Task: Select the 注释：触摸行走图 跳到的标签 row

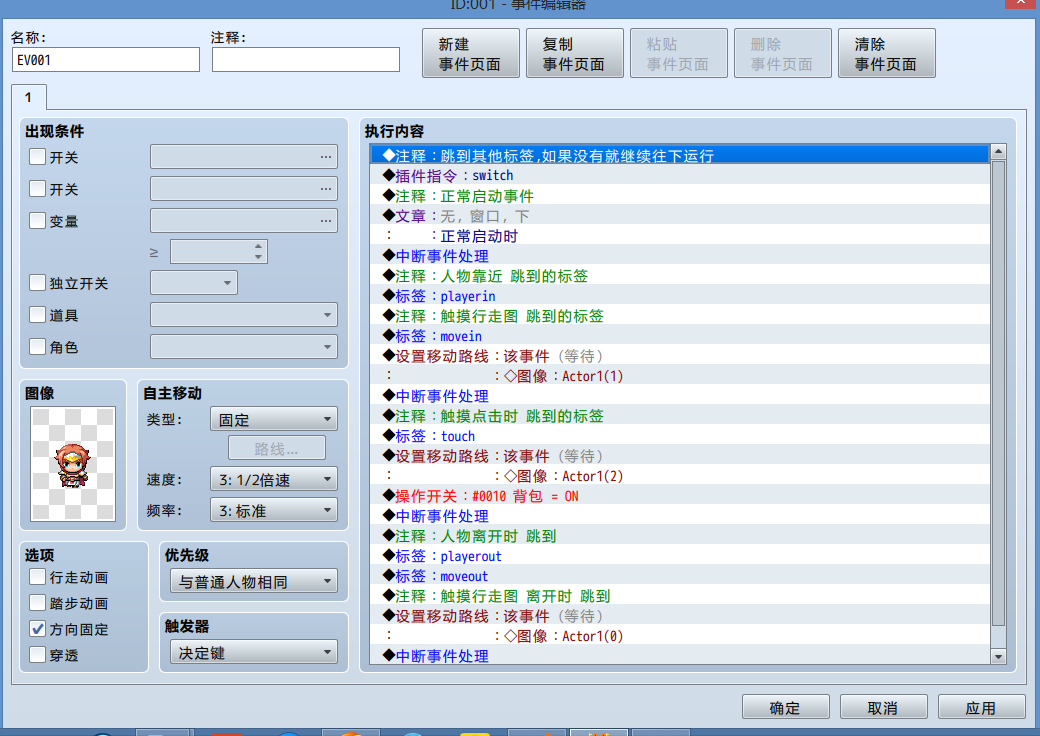Action: click(680, 316)
